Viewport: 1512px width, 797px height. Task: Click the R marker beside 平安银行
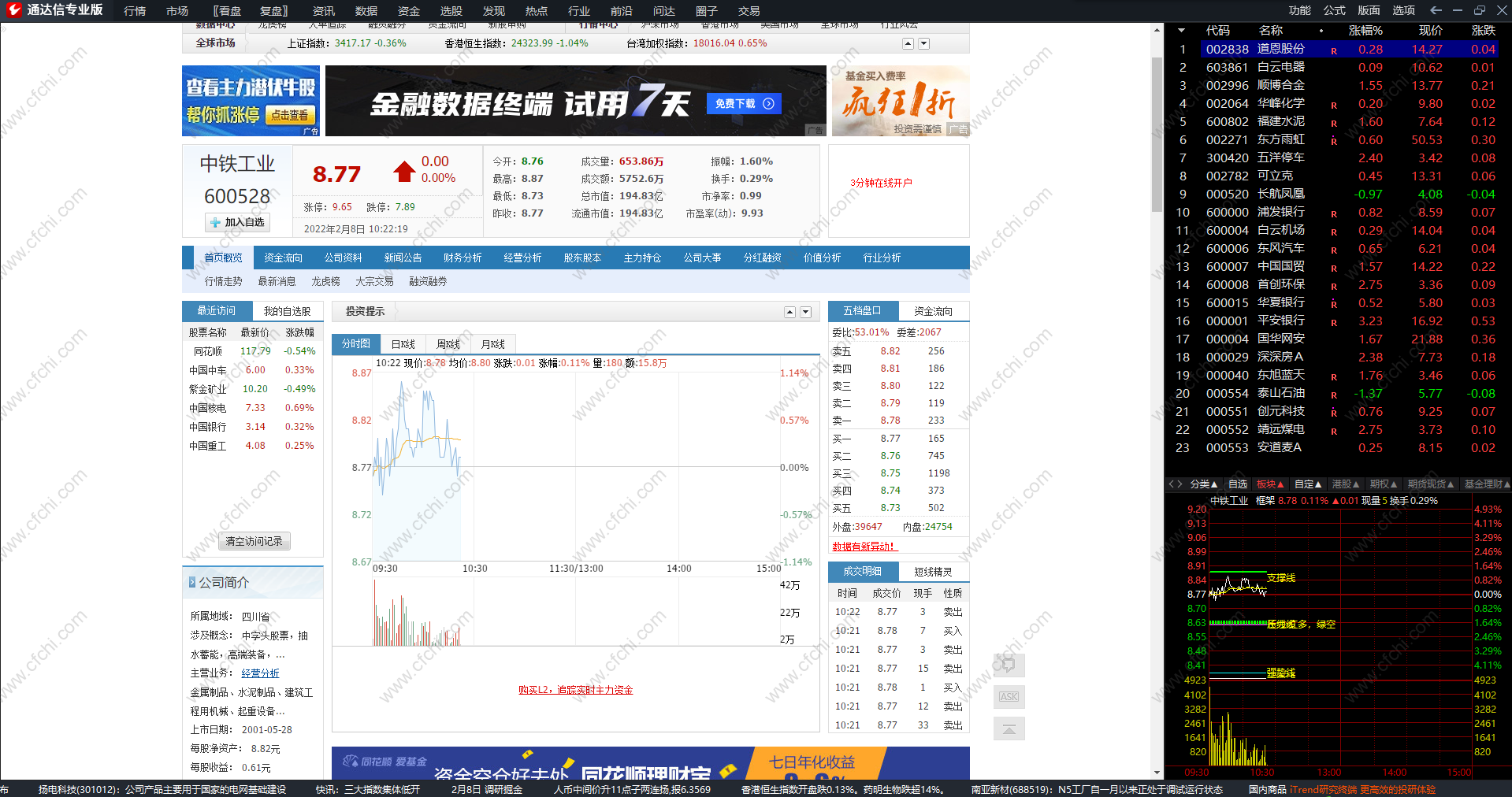1334,323
